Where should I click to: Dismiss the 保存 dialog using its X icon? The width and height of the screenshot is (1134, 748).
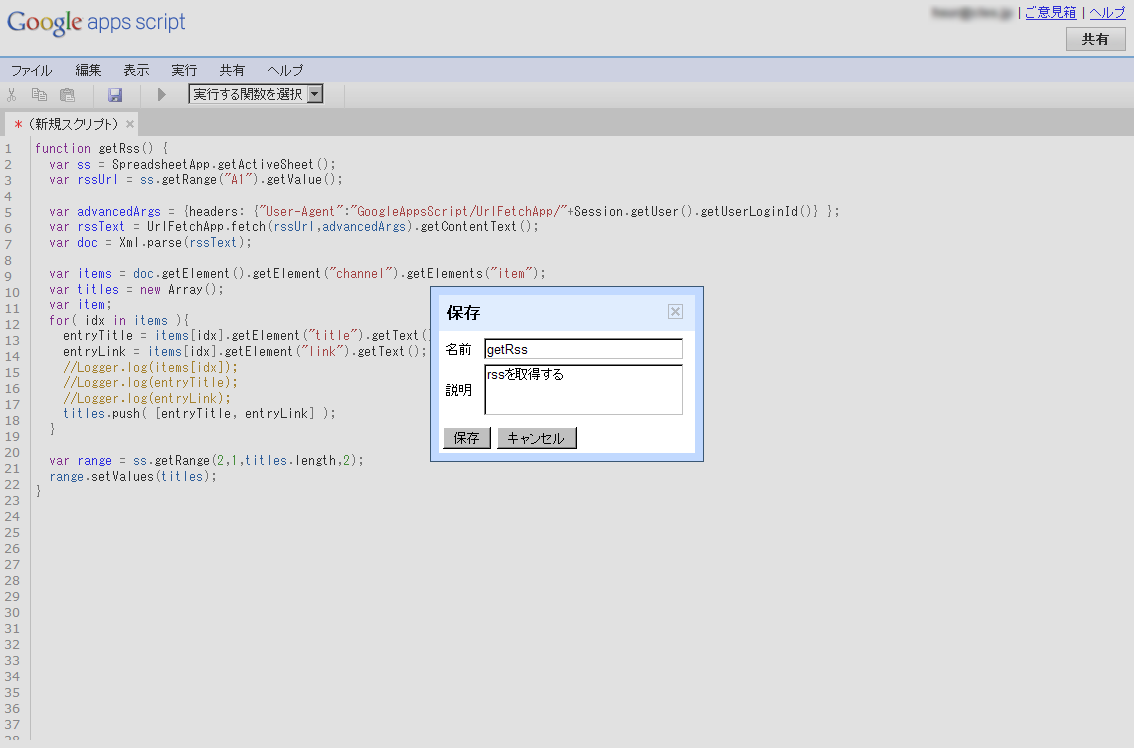675,312
